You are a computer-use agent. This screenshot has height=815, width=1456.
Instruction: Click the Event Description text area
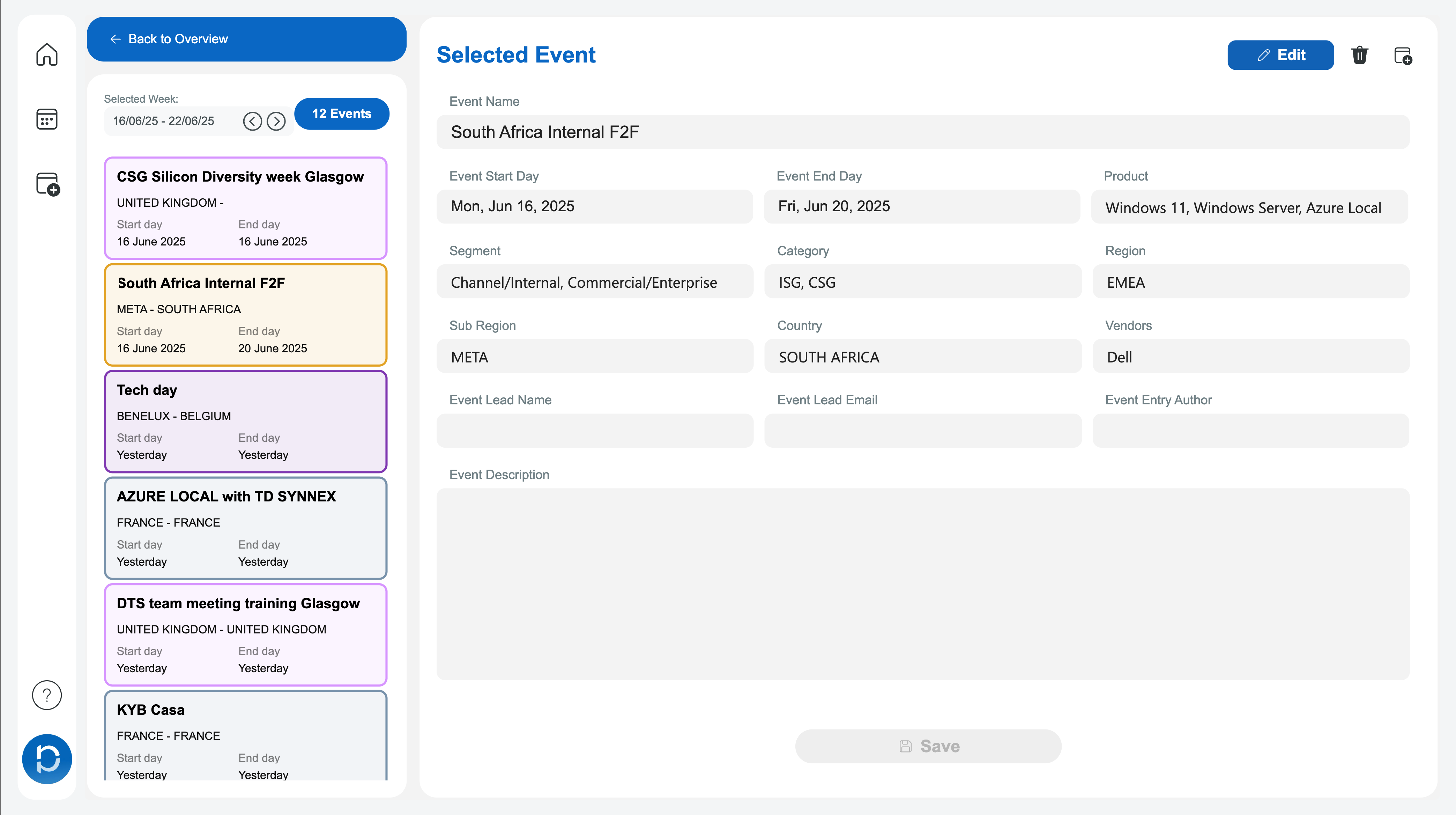coord(922,584)
